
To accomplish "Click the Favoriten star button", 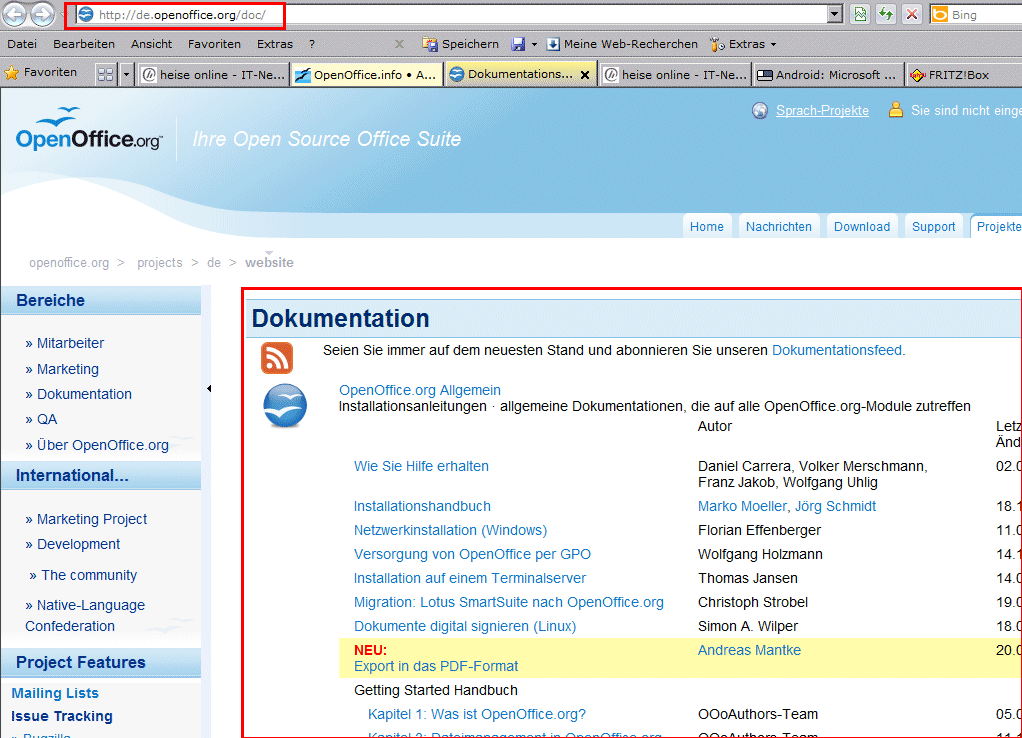I will (x=41, y=72).
